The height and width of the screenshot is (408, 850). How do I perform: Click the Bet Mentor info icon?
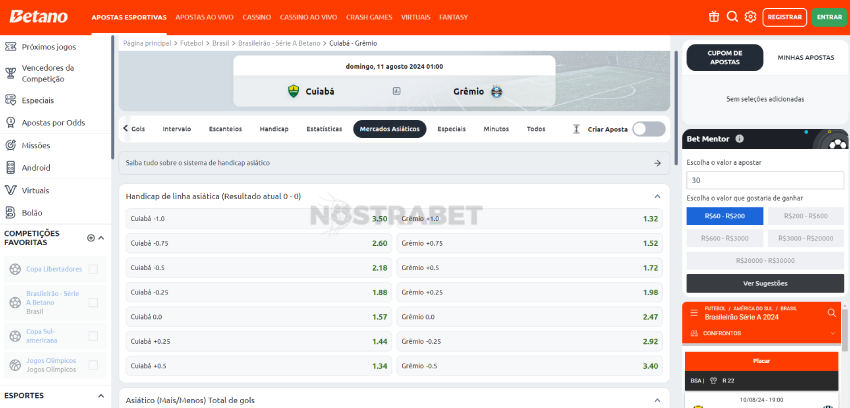(x=739, y=139)
